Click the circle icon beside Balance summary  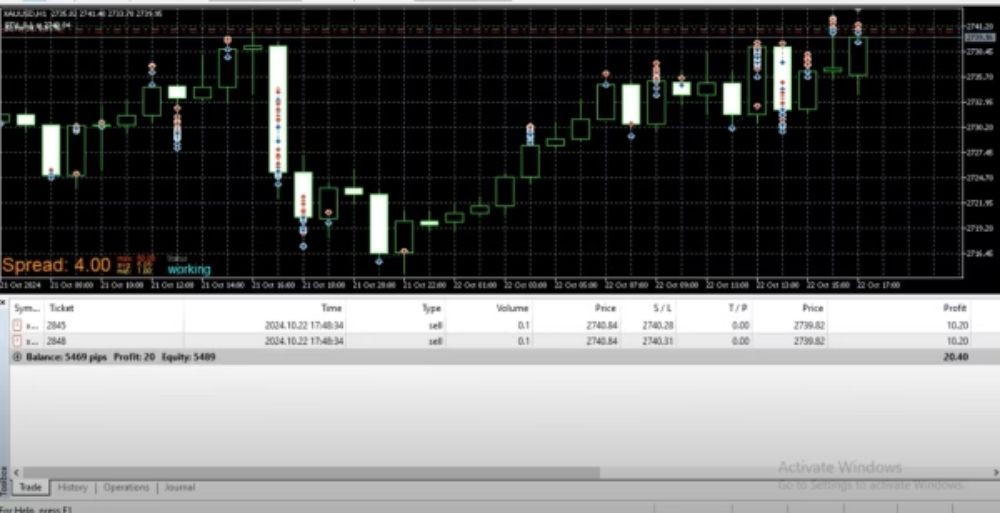tap(15, 356)
